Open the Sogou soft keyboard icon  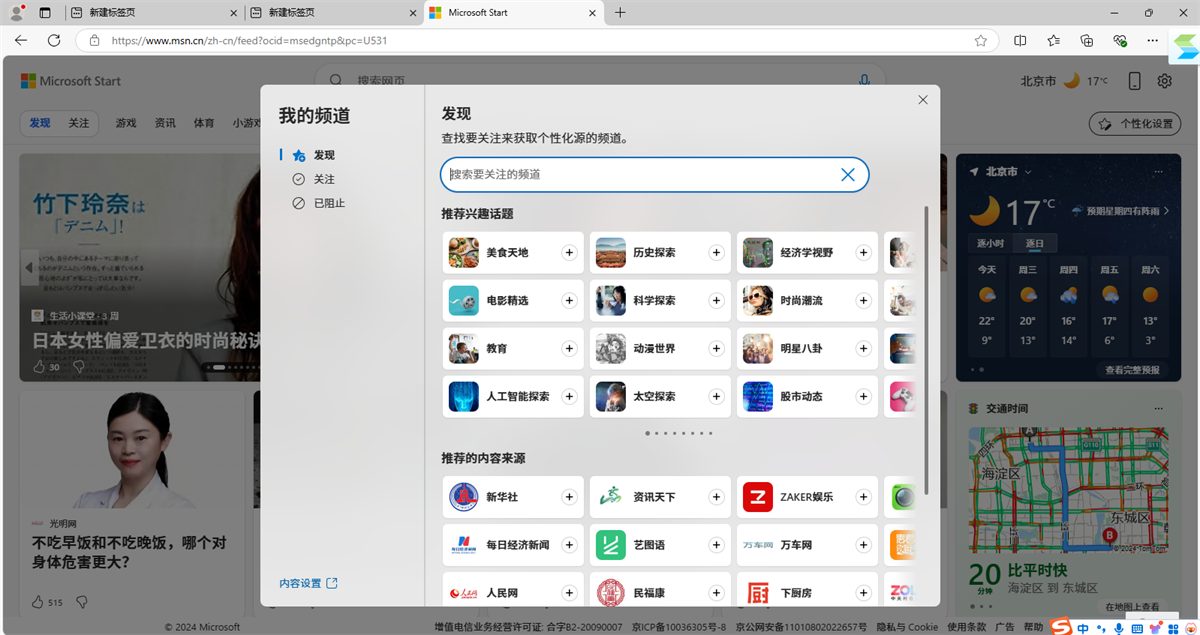click(1136, 627)
